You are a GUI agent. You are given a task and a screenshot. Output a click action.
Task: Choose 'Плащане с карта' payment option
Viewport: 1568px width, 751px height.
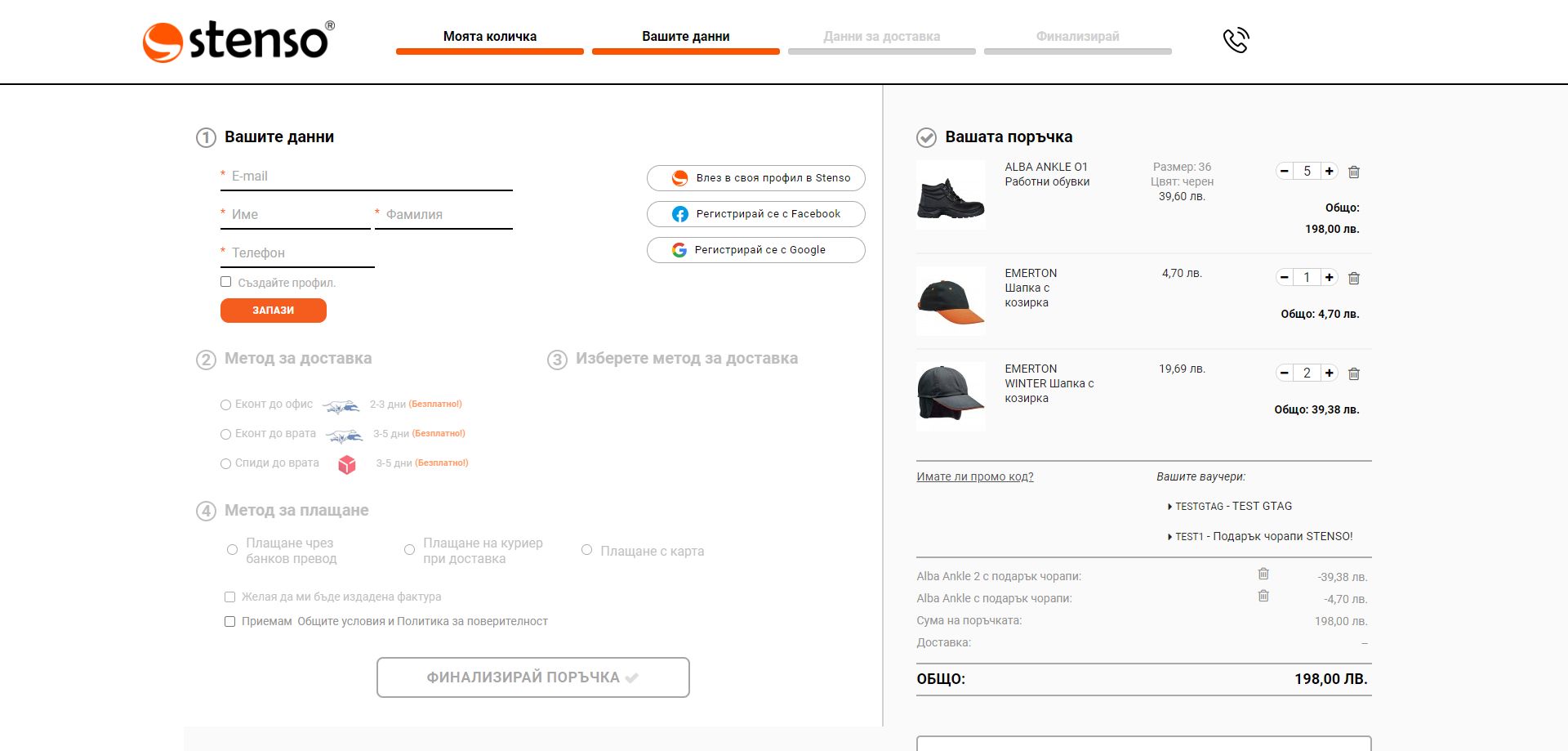click(x=586, y=550)
